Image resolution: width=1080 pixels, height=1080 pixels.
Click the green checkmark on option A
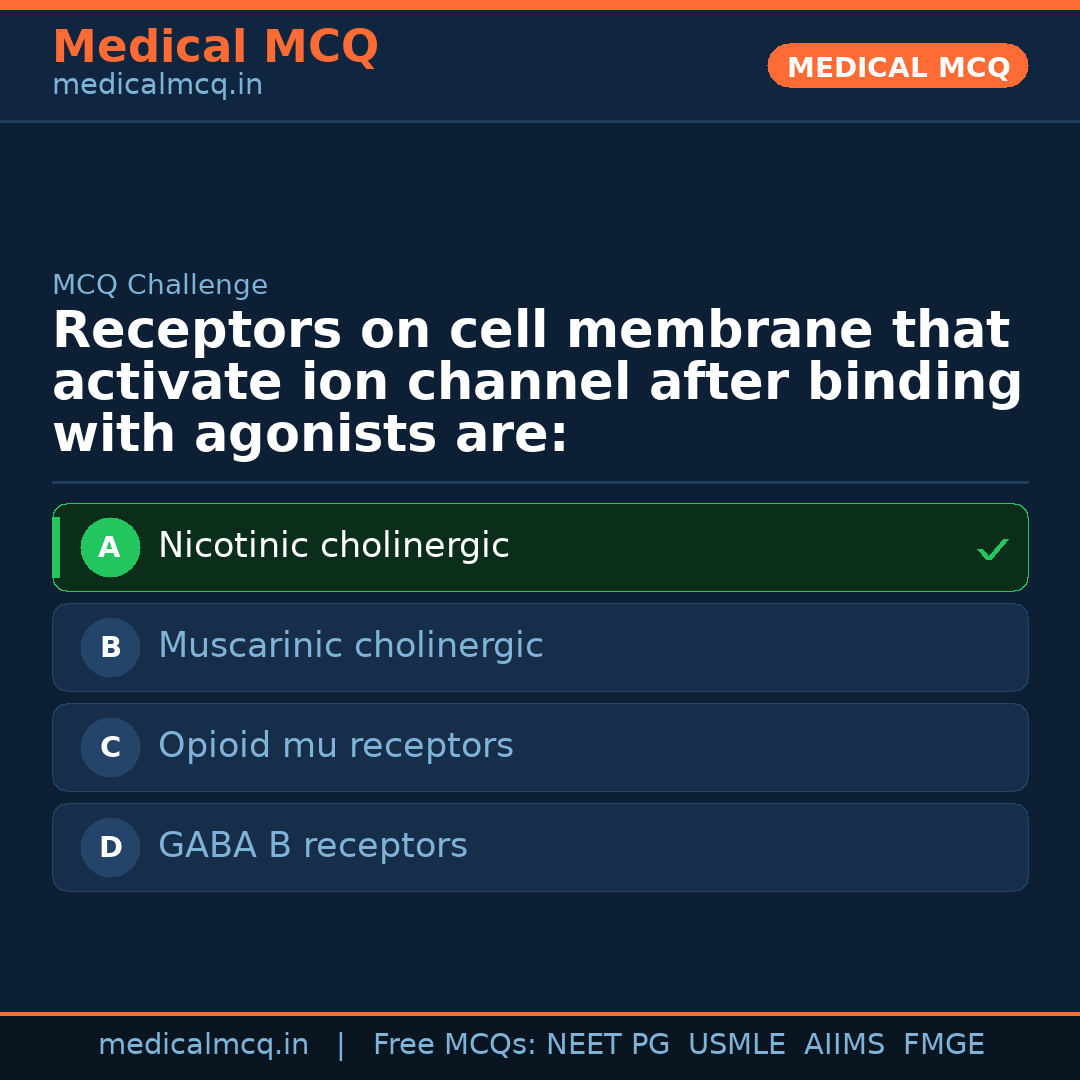tap(992, 549)
